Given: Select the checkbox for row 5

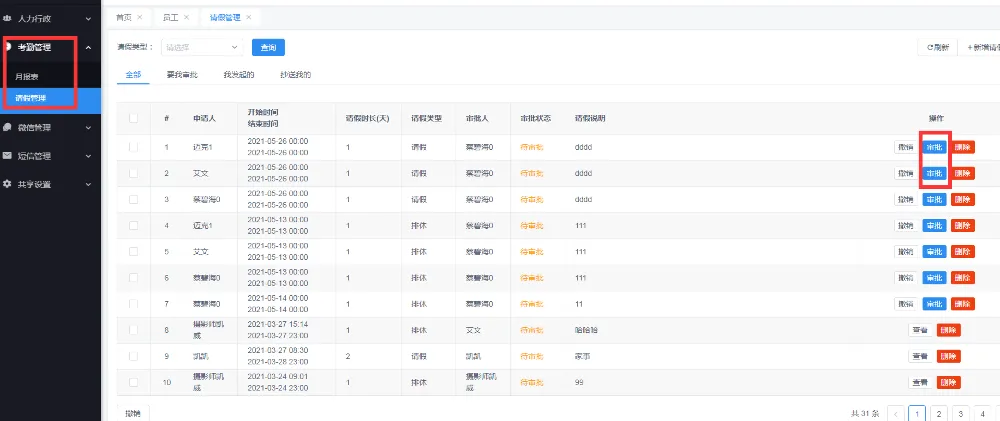Looking at the screenshot, I should point(134,251).
